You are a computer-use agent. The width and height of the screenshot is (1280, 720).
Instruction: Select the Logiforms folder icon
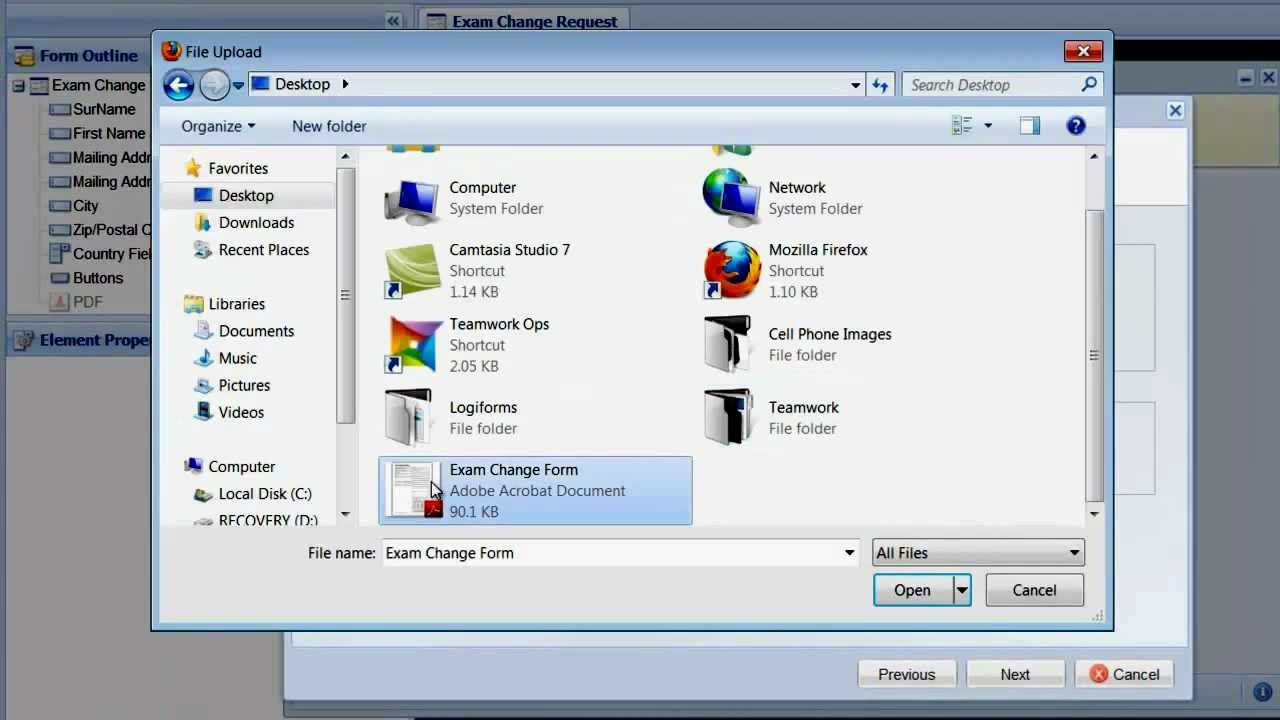coord(409,417)
